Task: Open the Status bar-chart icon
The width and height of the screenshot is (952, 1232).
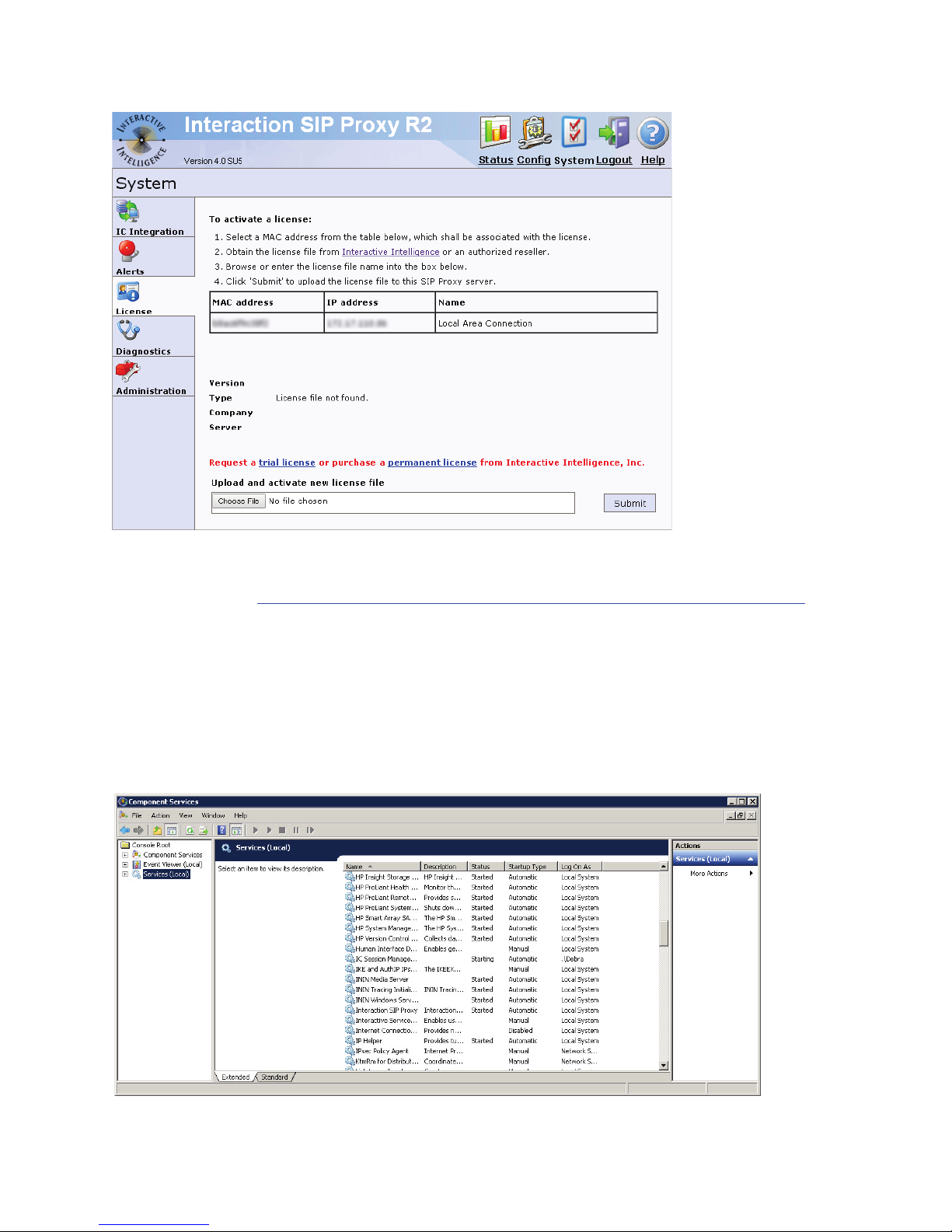Action: tap(495, 132)
